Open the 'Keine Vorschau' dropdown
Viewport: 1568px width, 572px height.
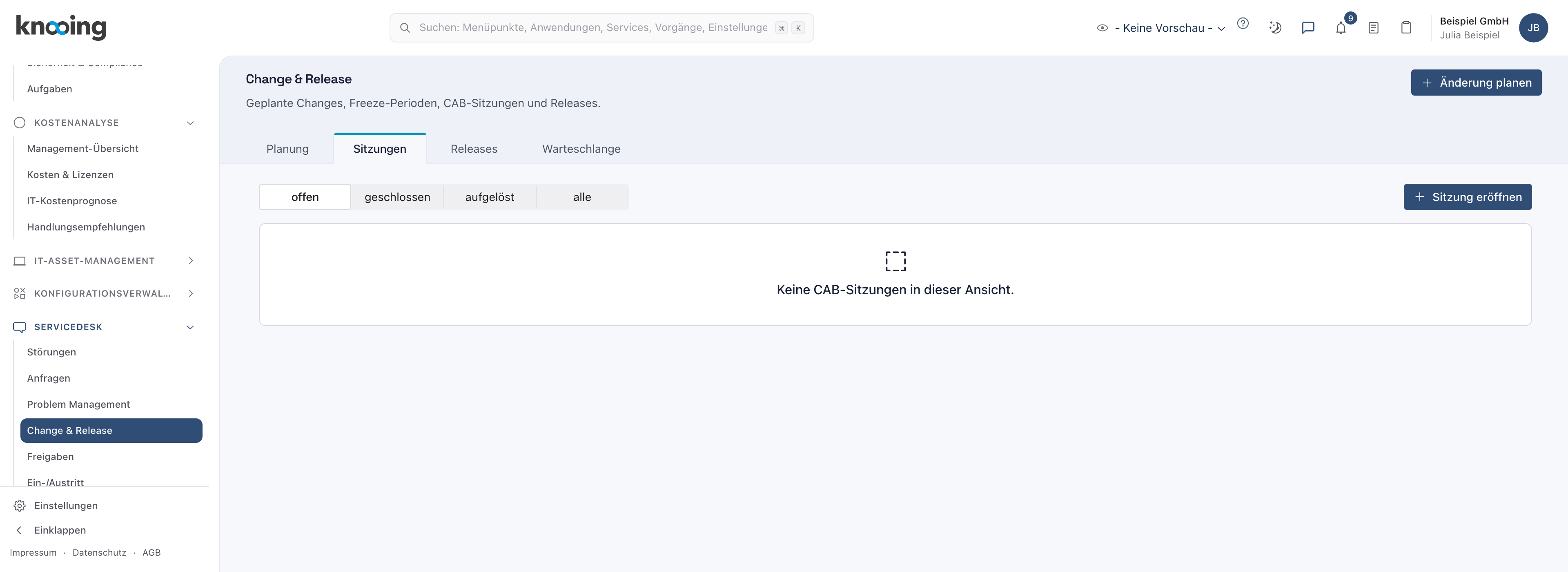(x=1169, y=28)
